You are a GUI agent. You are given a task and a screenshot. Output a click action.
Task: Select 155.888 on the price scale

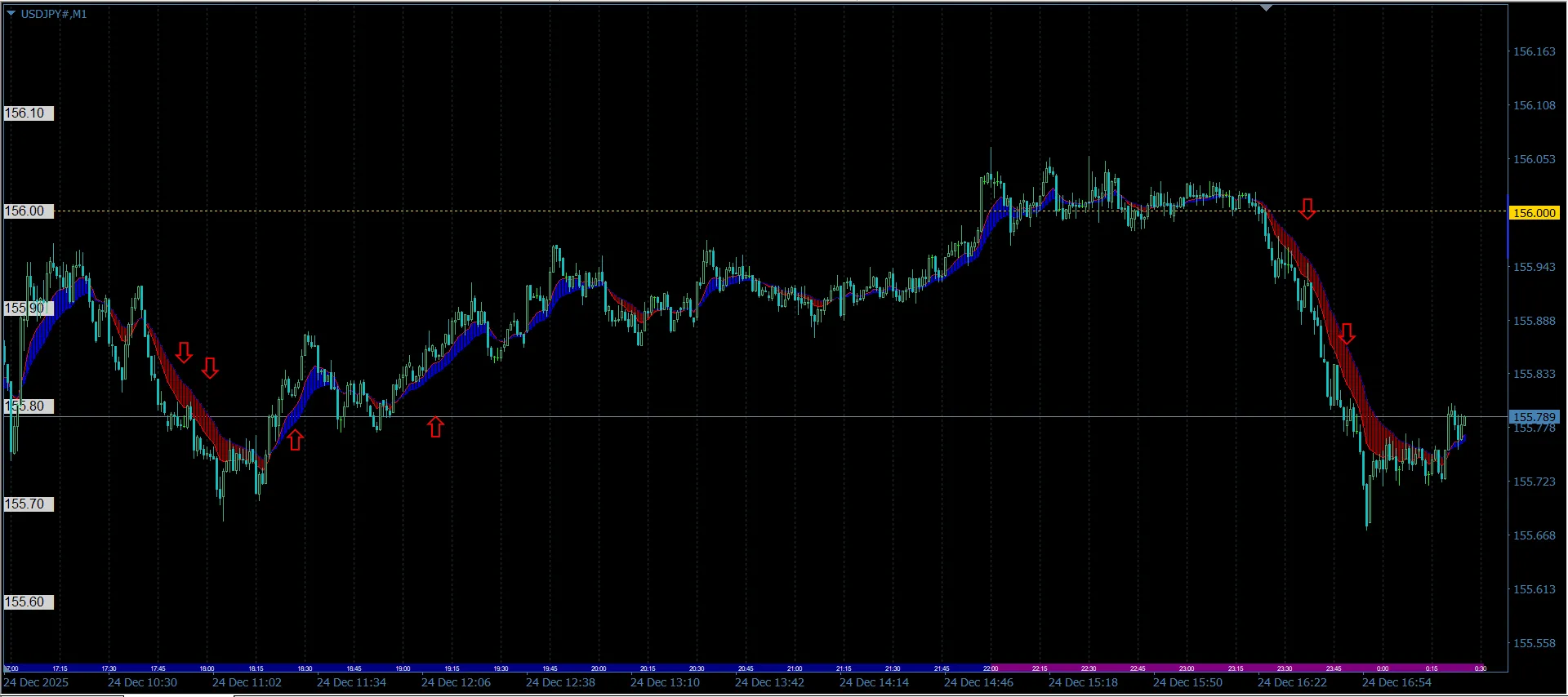click(x=1535, y=321)
